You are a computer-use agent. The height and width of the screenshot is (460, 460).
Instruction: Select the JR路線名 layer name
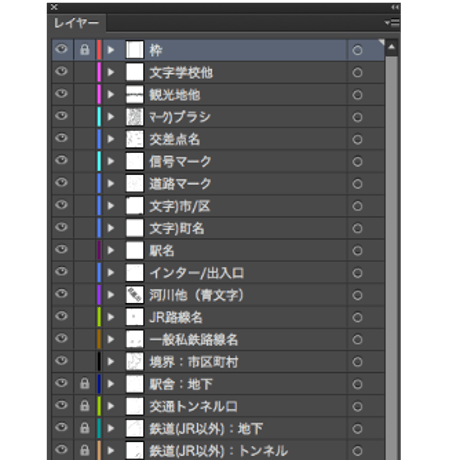pyautogui.click(x=176, y=317)
